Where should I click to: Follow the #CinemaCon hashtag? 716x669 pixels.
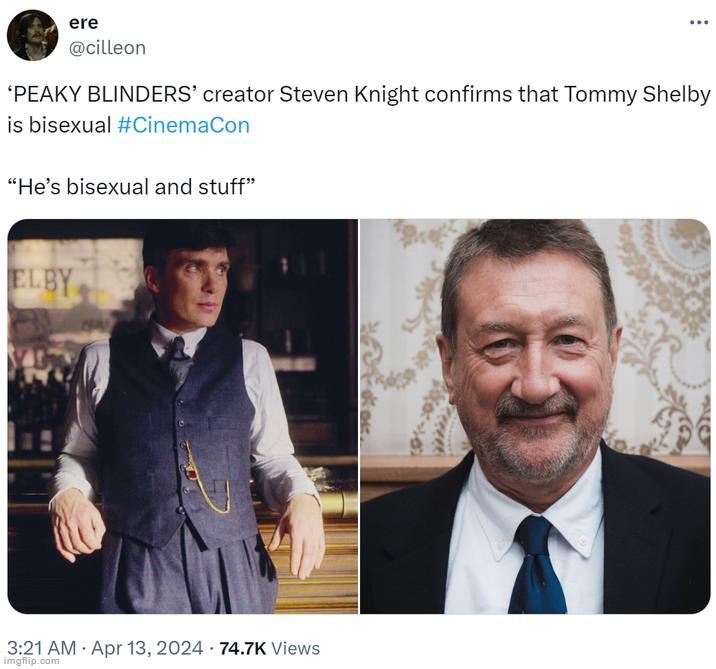184,125
